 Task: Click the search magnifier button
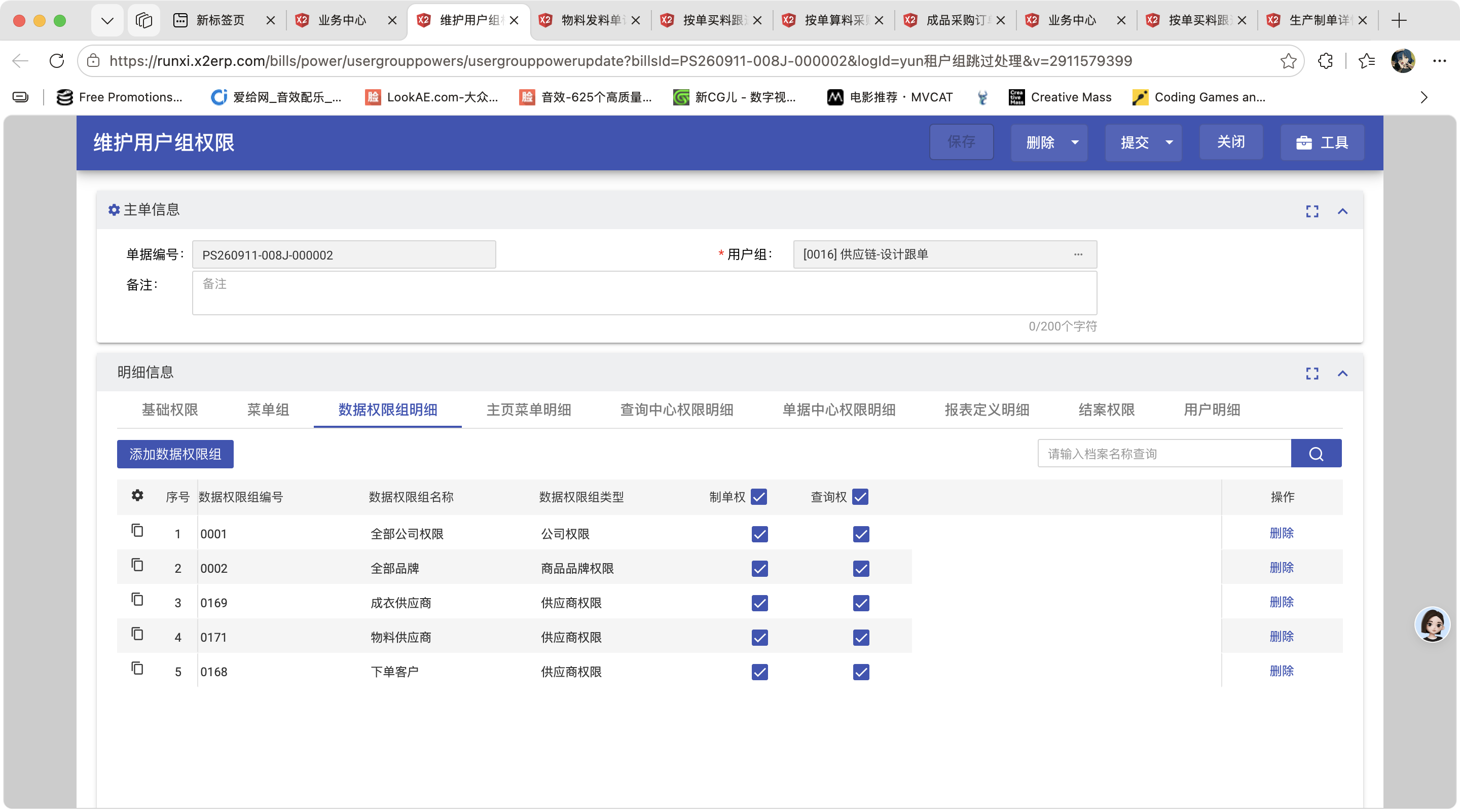[x=1316, y=453]
